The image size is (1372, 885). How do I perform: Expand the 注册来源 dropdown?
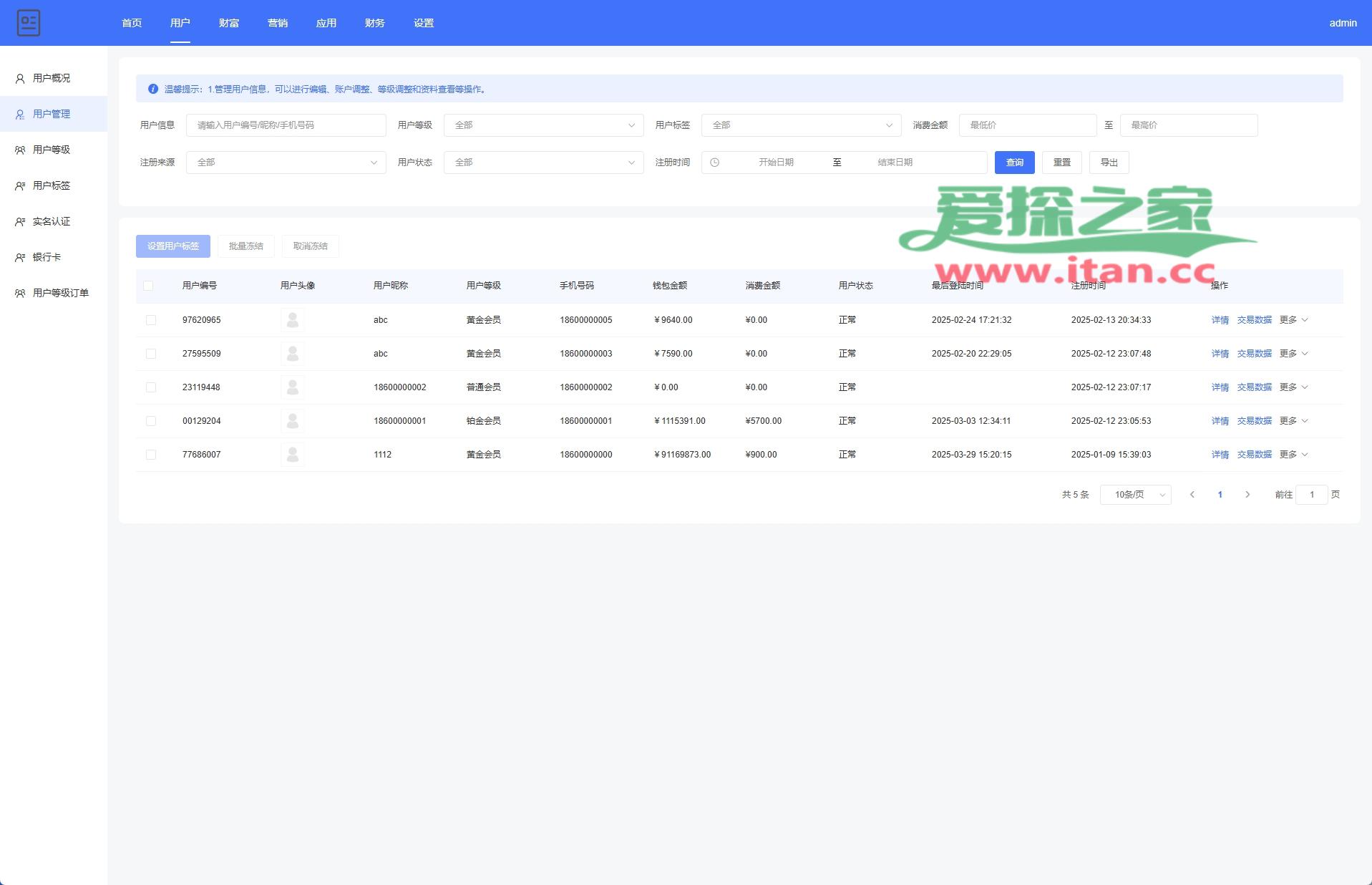coord(286,163)
